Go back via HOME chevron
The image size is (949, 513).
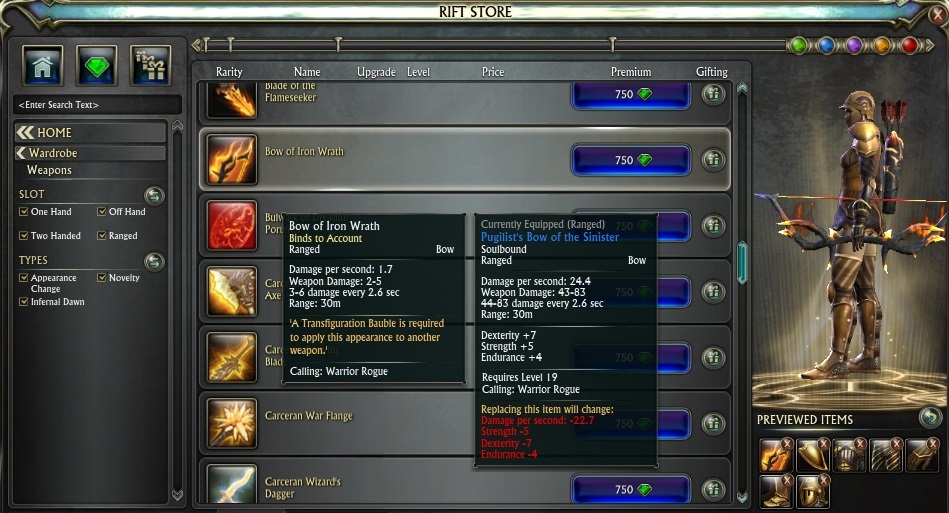(25, 132)
